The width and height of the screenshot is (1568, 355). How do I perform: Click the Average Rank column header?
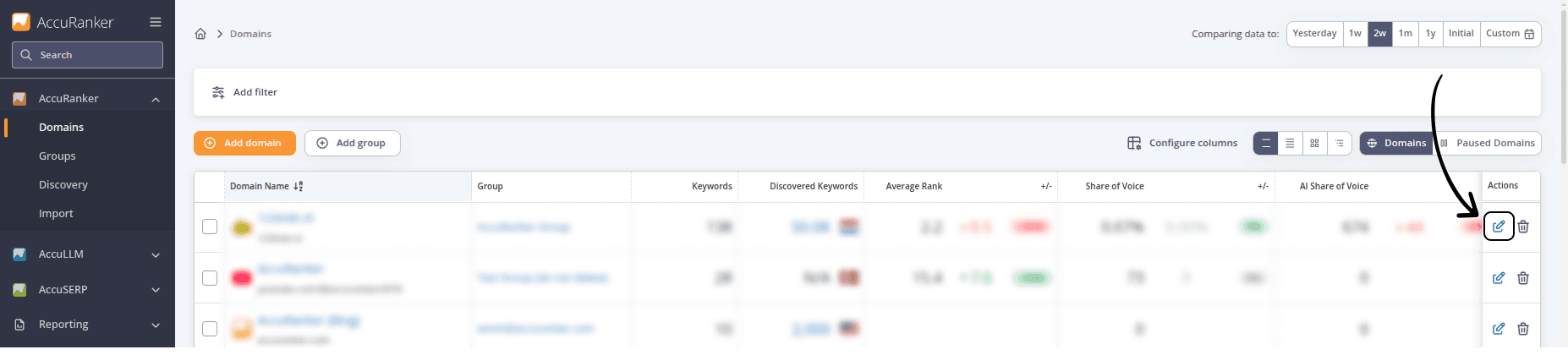point(913,186)
